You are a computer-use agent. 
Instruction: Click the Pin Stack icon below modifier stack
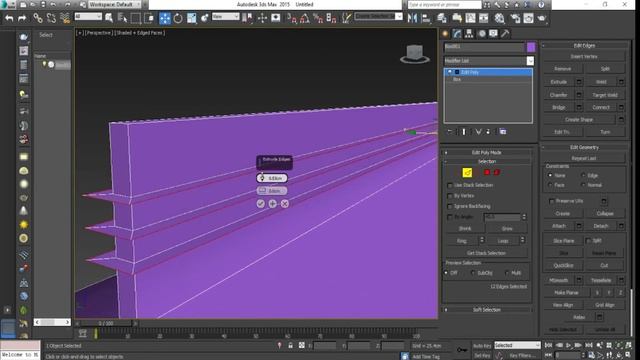pyautogui.click(x=449, y=132)
